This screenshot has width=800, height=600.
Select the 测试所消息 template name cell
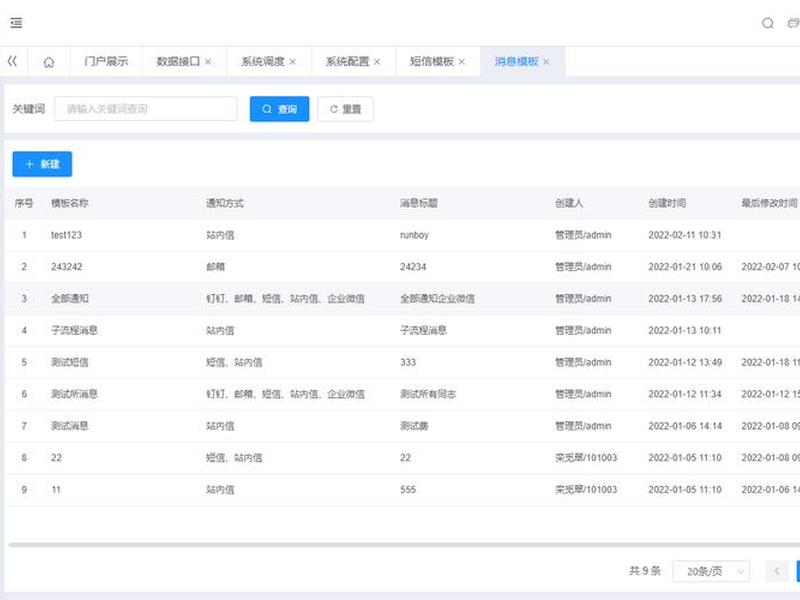(x=74, y=394)
